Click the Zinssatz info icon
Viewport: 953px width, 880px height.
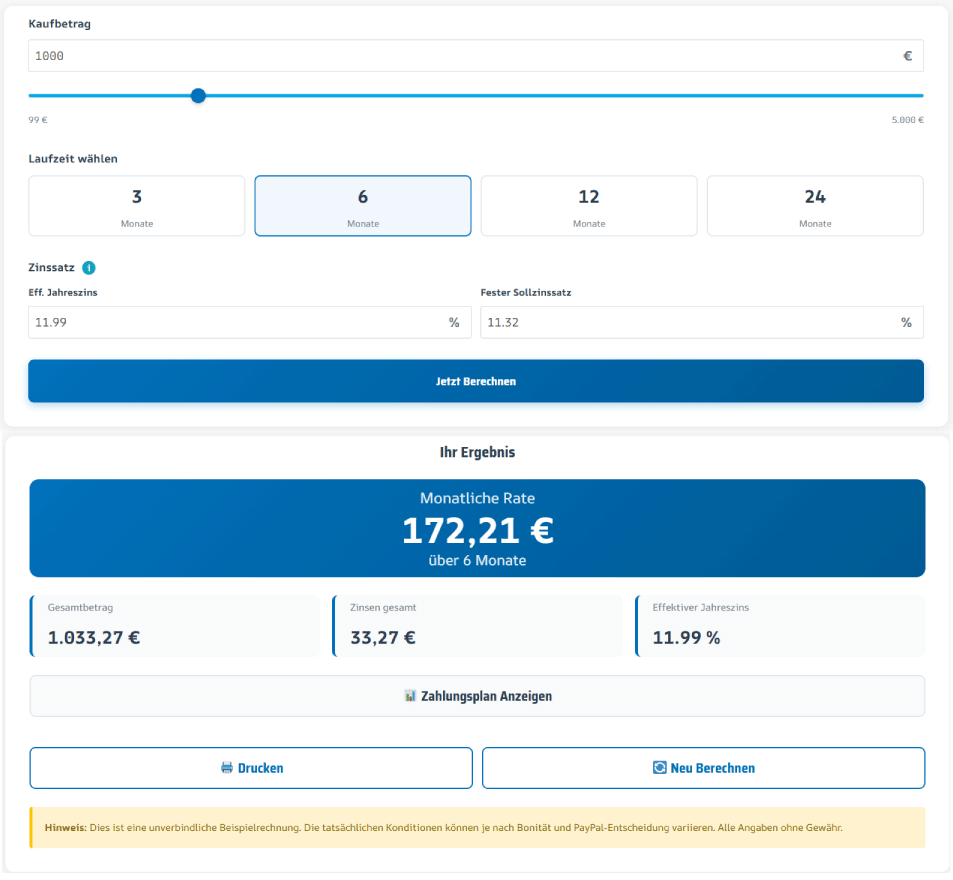[89, 268]
